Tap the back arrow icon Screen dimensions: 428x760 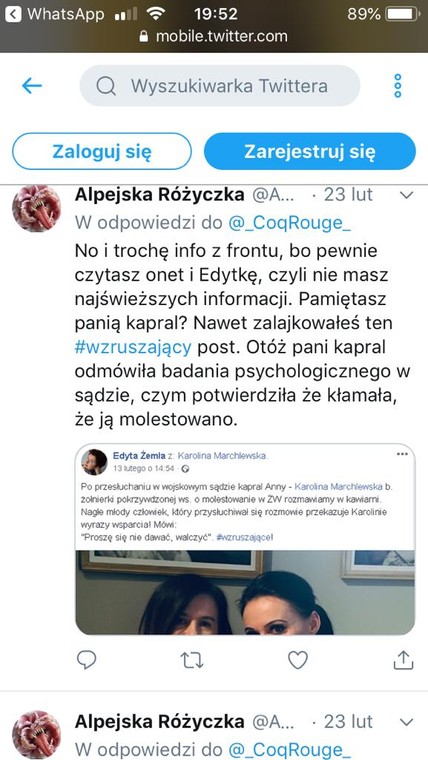[x=32, y=86]
